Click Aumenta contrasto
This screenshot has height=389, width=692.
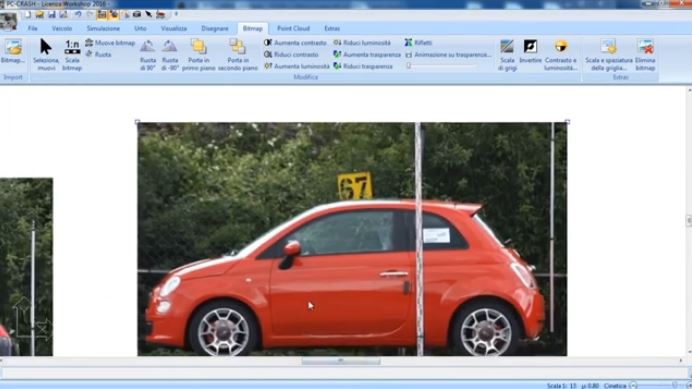[295, 43]
